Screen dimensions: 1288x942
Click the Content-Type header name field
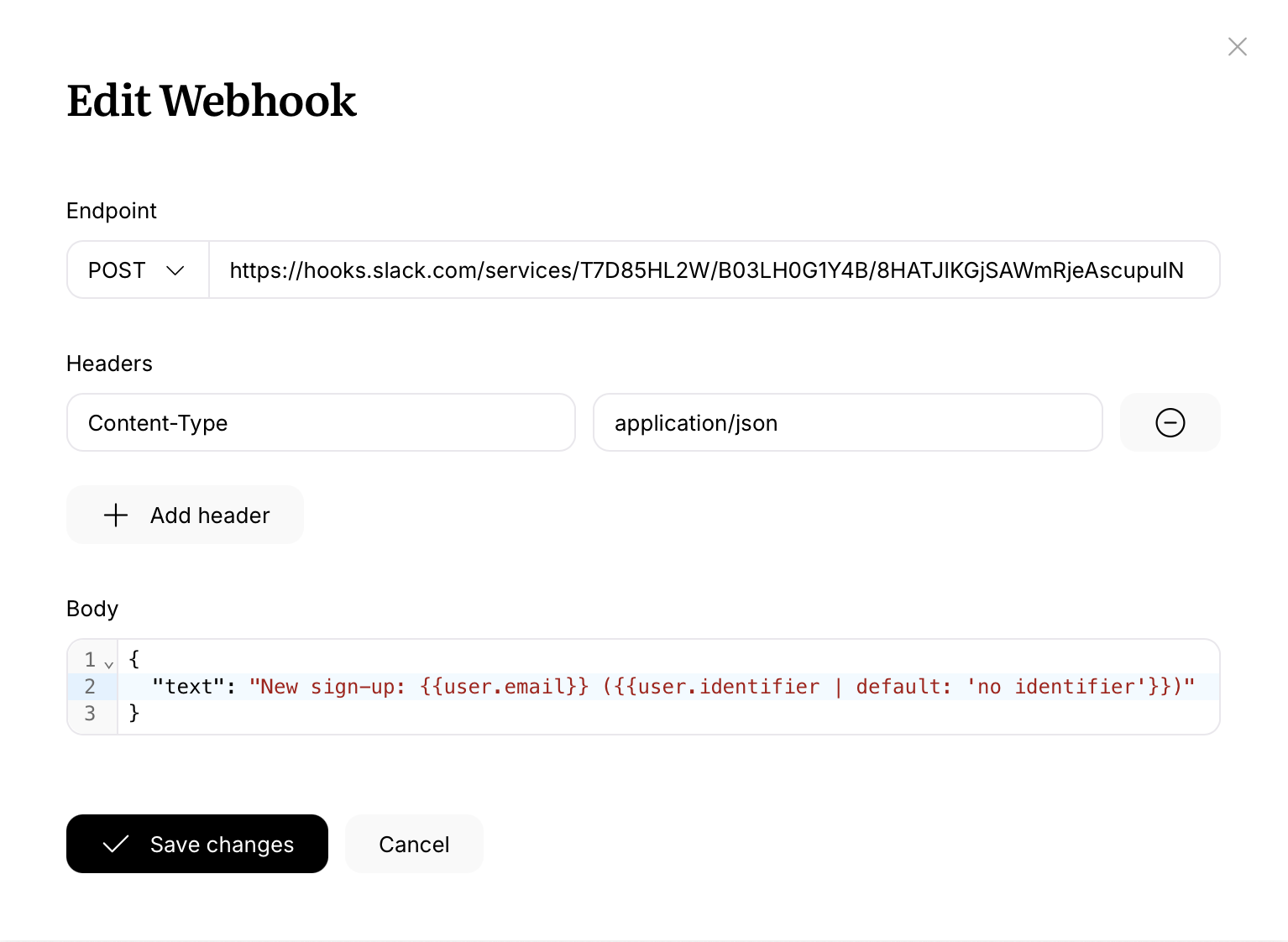tap(321, 422)
